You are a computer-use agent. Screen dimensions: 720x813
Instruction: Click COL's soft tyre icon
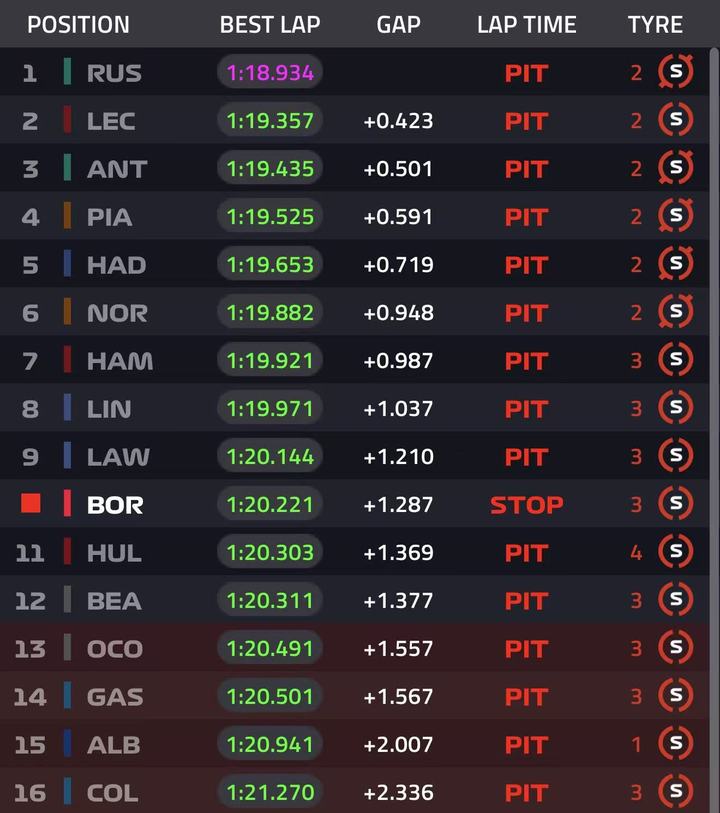(x=675, y=792)
